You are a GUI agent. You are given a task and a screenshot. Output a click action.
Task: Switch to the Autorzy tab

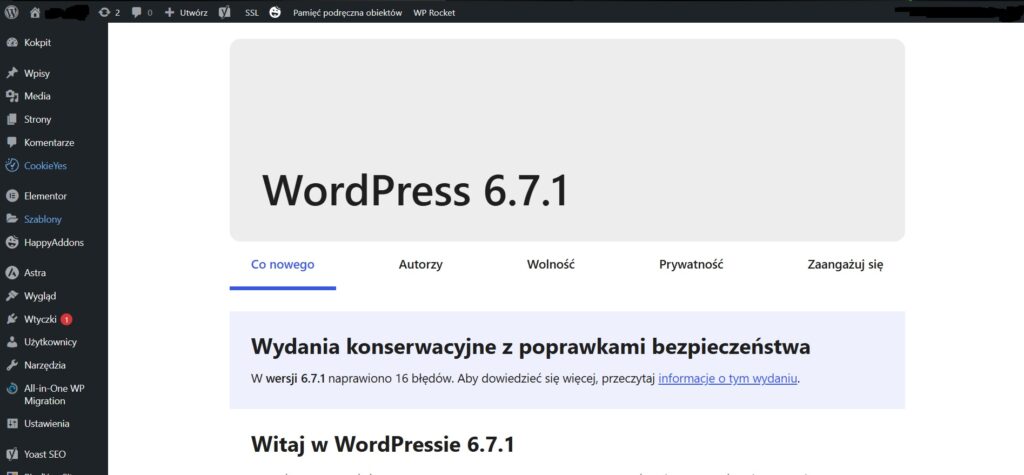420,265
